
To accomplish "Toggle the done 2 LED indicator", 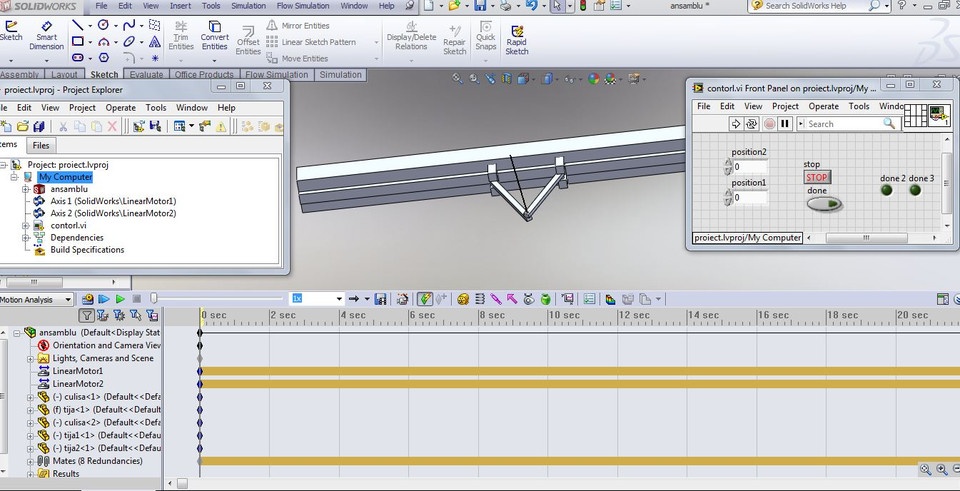I will 886,190.
